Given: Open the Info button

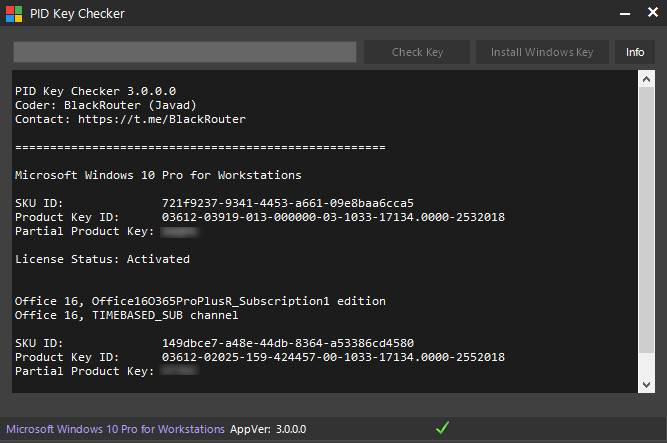Looking at the screenshot, I should [635, 52].
